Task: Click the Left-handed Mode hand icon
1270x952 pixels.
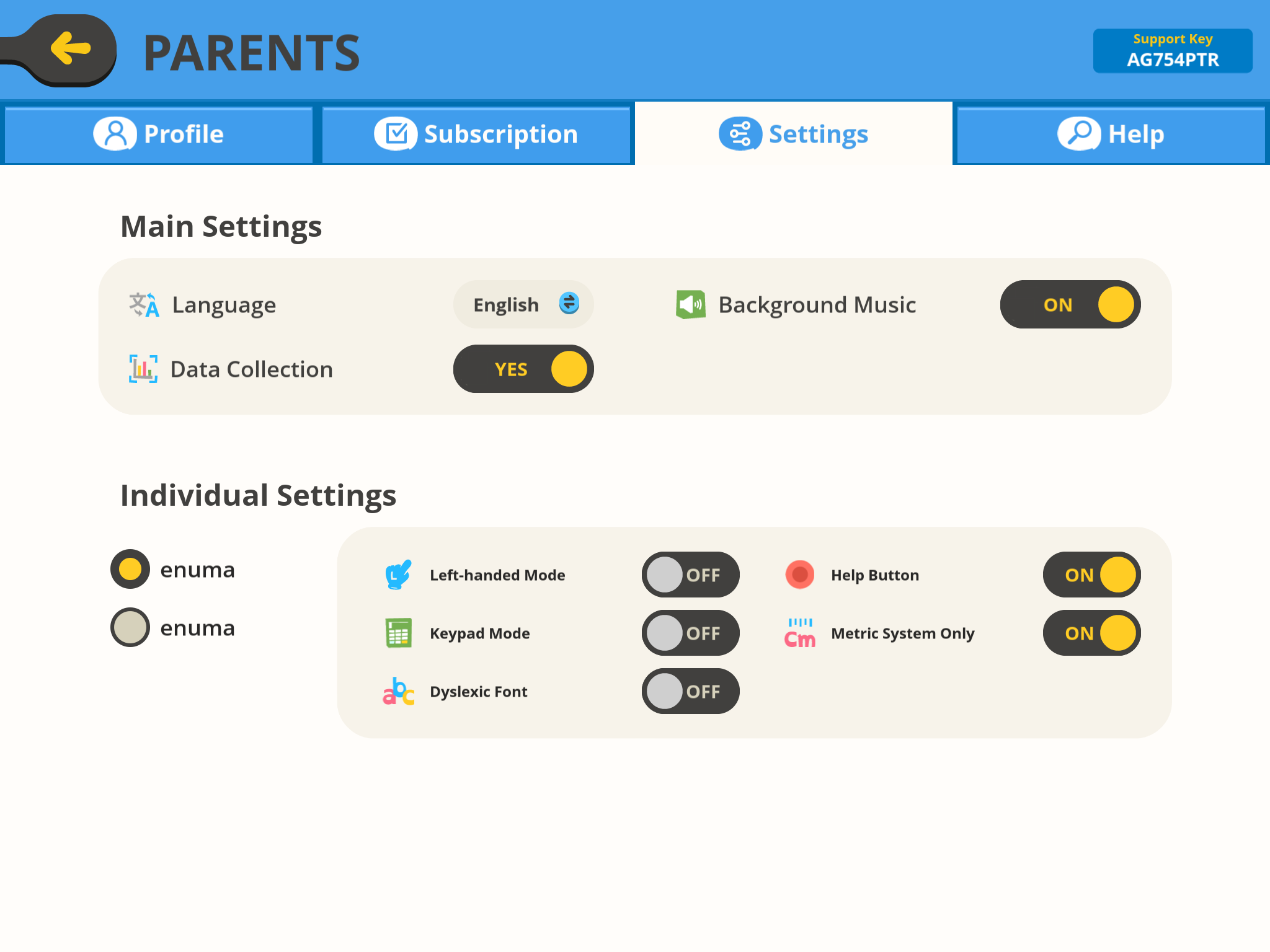Action: pyautogui.click(x=398, y=575)
